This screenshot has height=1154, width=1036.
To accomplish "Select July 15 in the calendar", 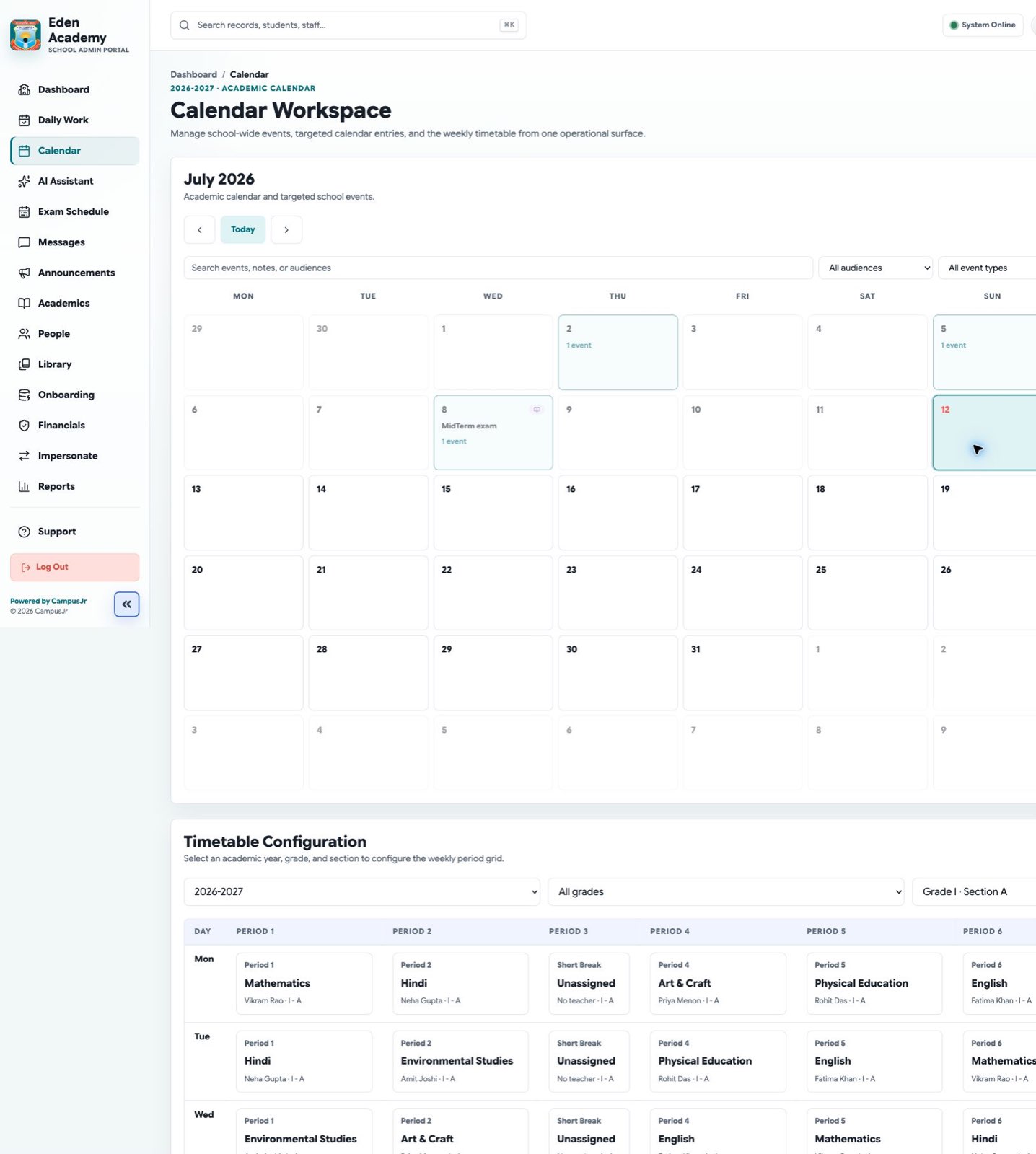I will [x=493, y=513].
